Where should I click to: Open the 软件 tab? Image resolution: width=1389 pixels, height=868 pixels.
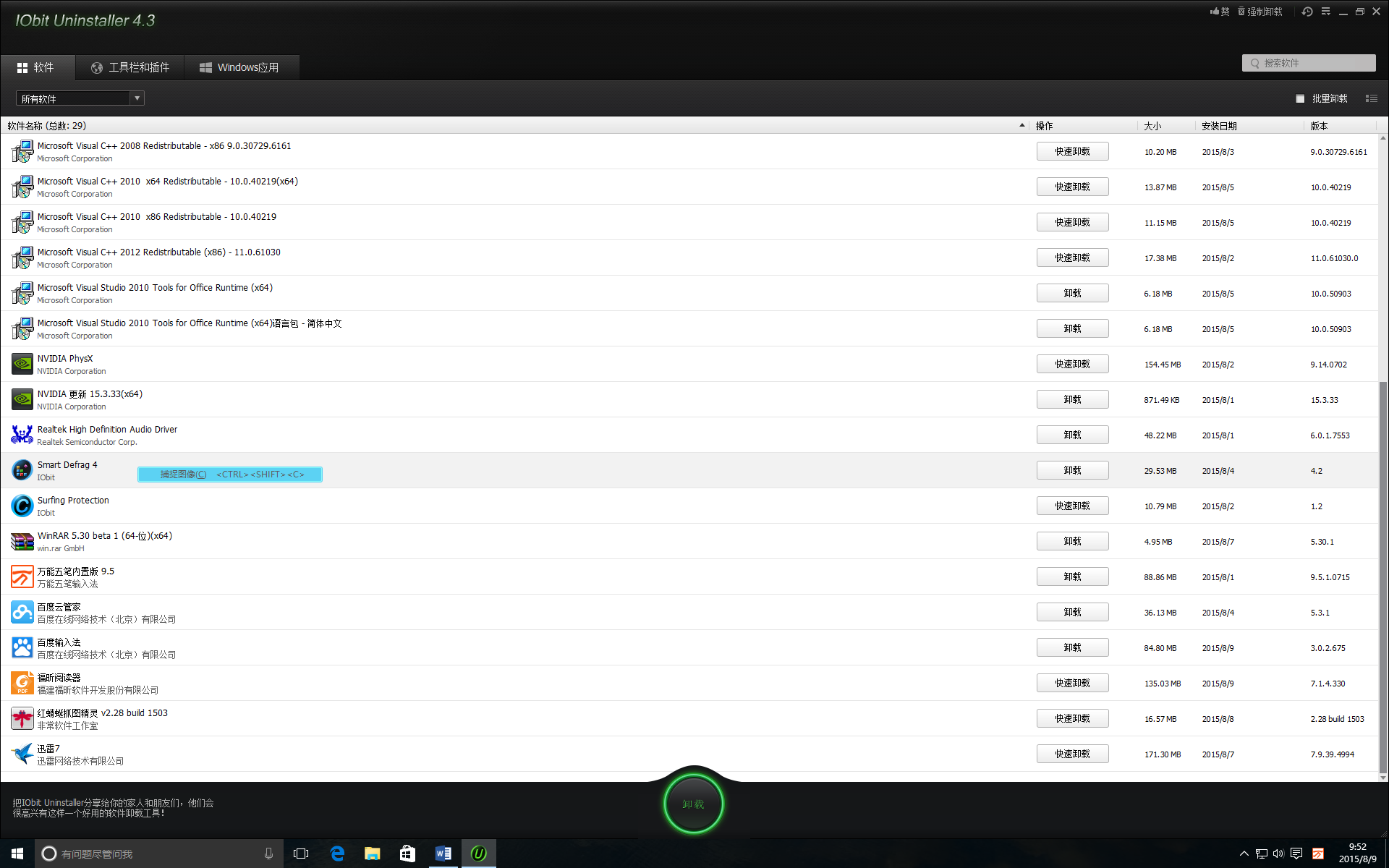point(38,67)
